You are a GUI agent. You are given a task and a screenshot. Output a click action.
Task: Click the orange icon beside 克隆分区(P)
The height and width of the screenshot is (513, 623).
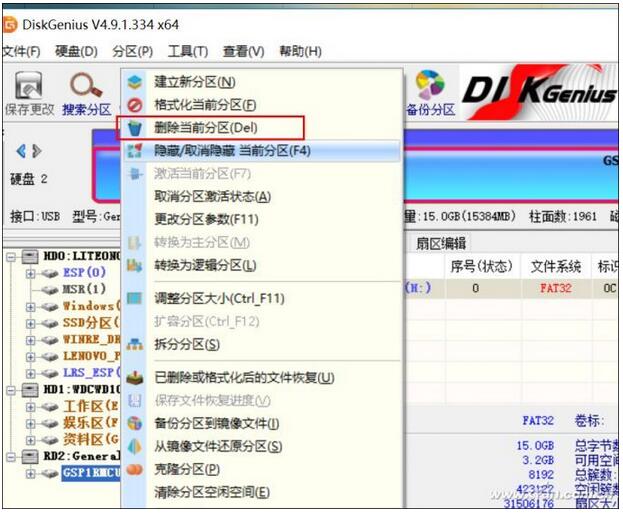135,469
